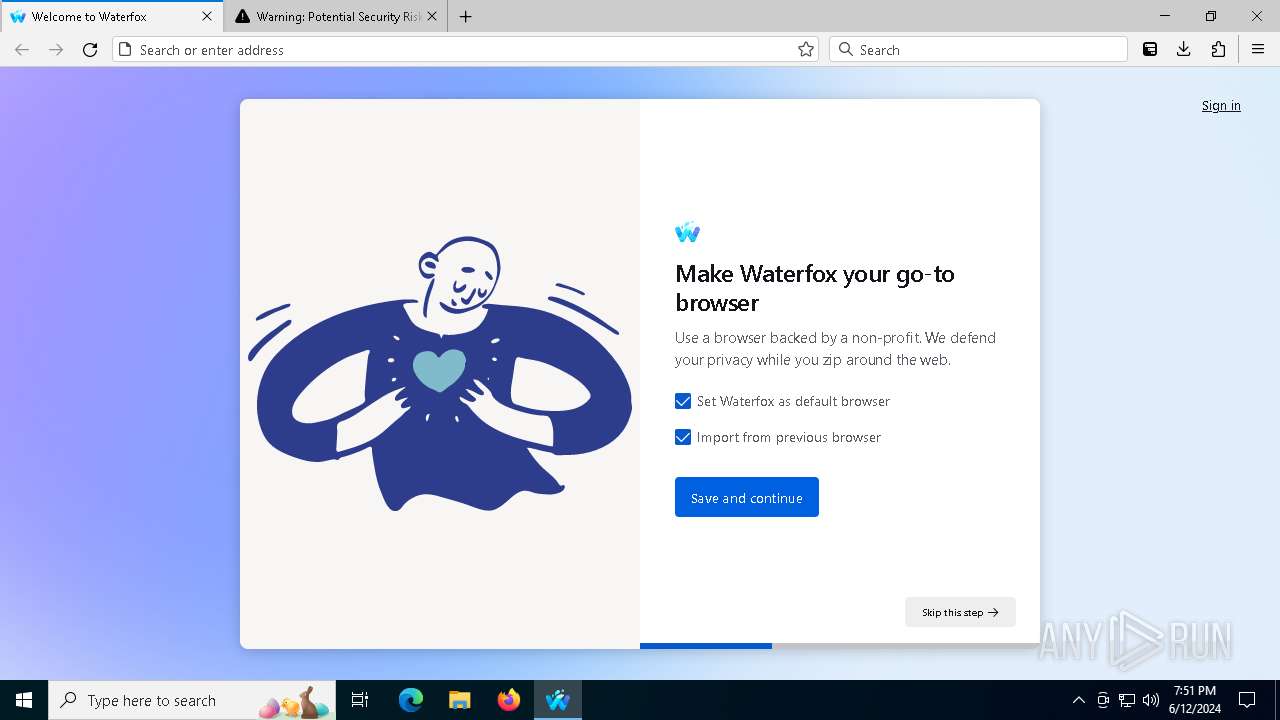Open the Windows Start menu
The image size is (1280, 720).
click(24, 700)
